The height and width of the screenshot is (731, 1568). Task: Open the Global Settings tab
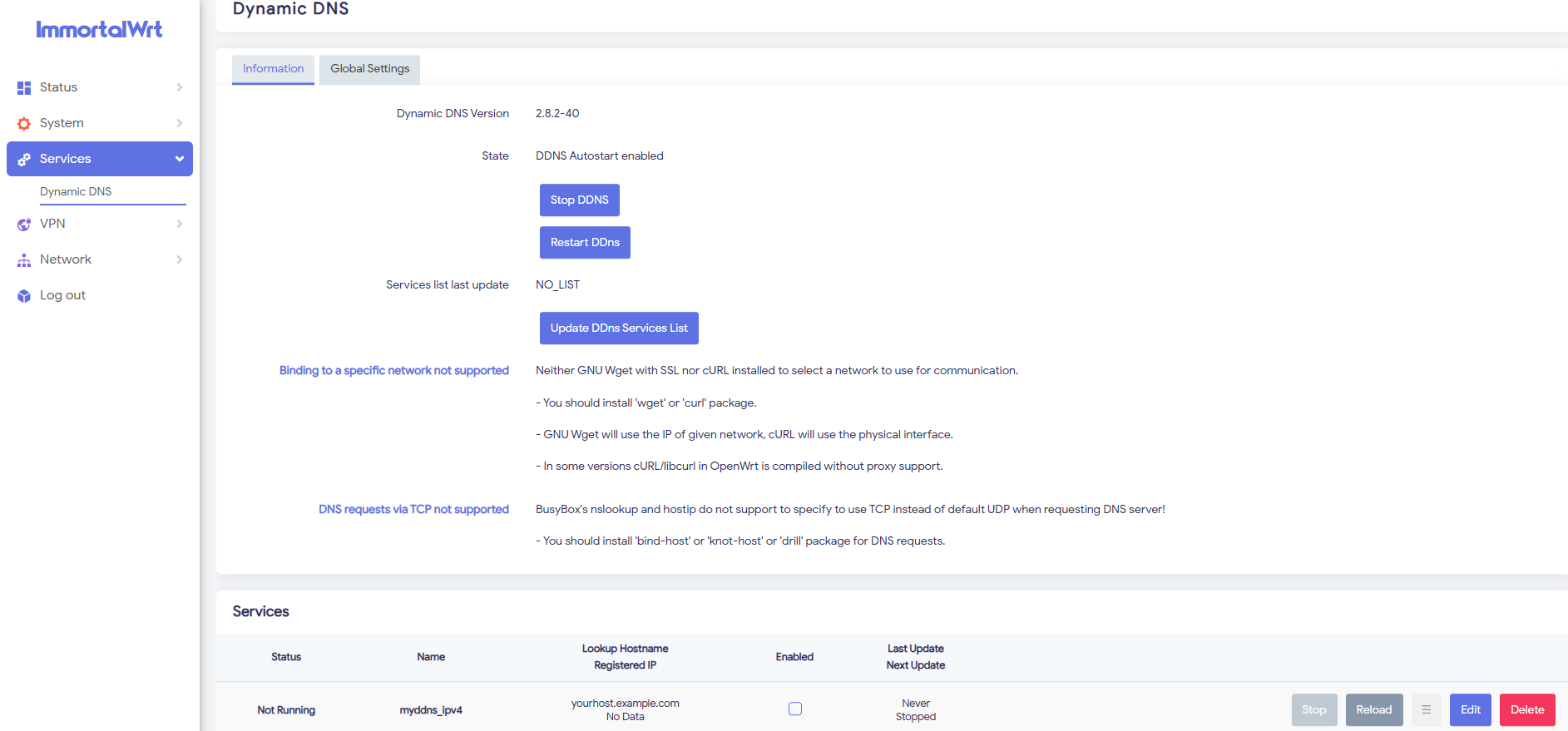click(x=370, y=69)
